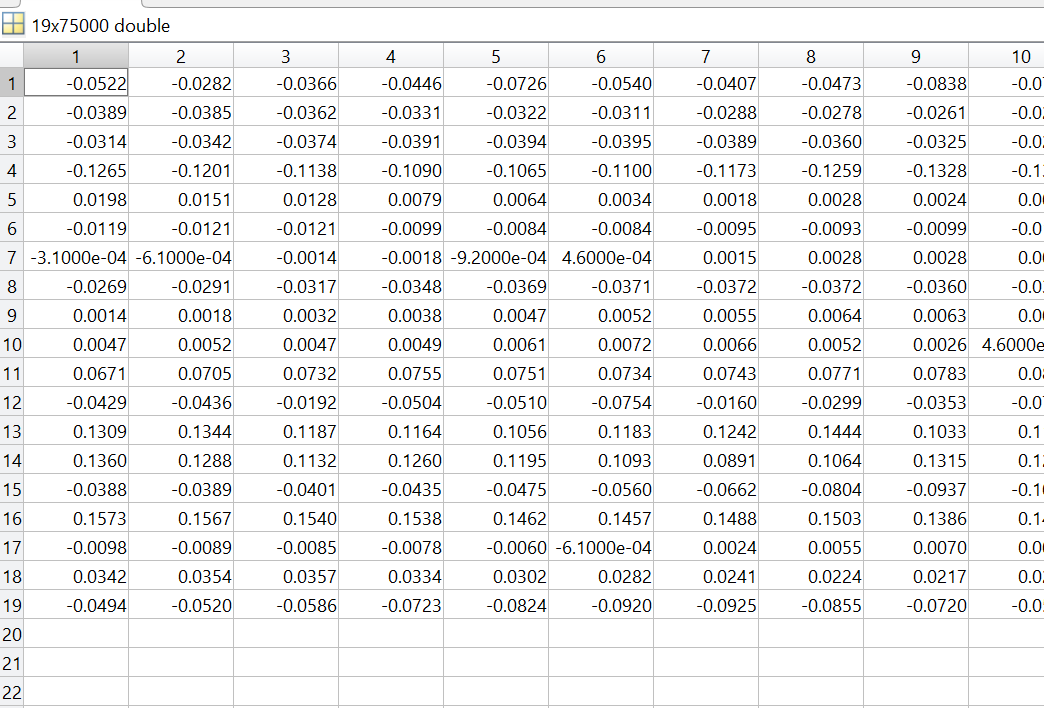Select row header 19
Viewport: 1044px width, 708px height.
11,605
